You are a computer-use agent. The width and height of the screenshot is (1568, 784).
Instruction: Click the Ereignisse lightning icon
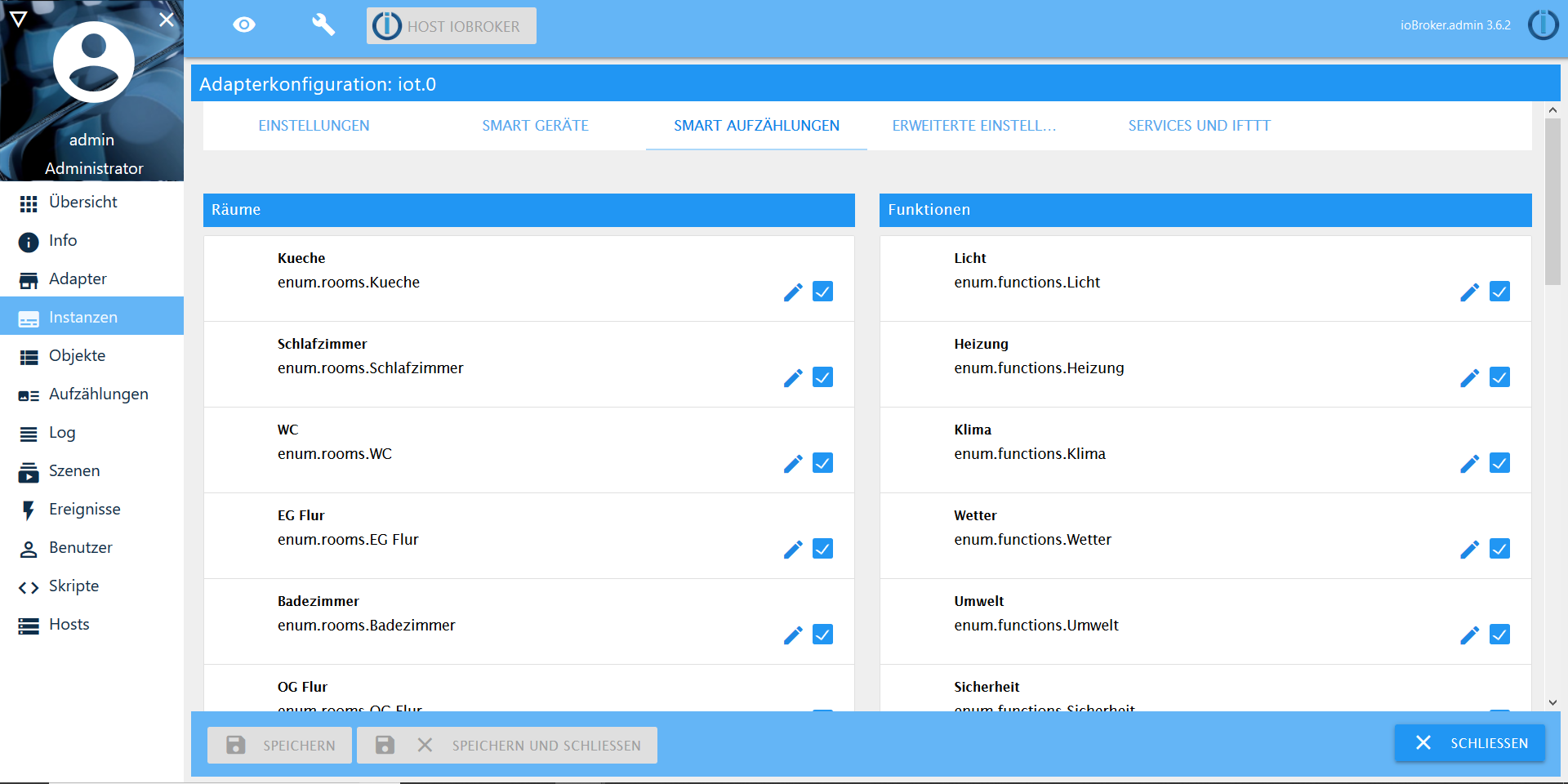(29, 510)
